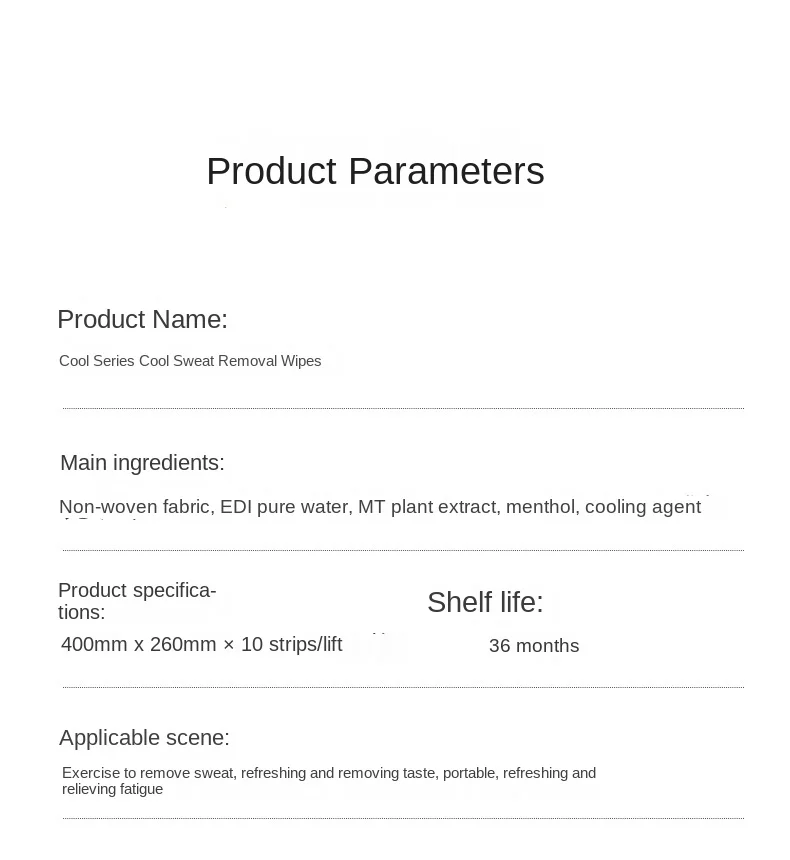Select the Non-woven fabric ingredients line
790x860 pixels.
(380, 507)
